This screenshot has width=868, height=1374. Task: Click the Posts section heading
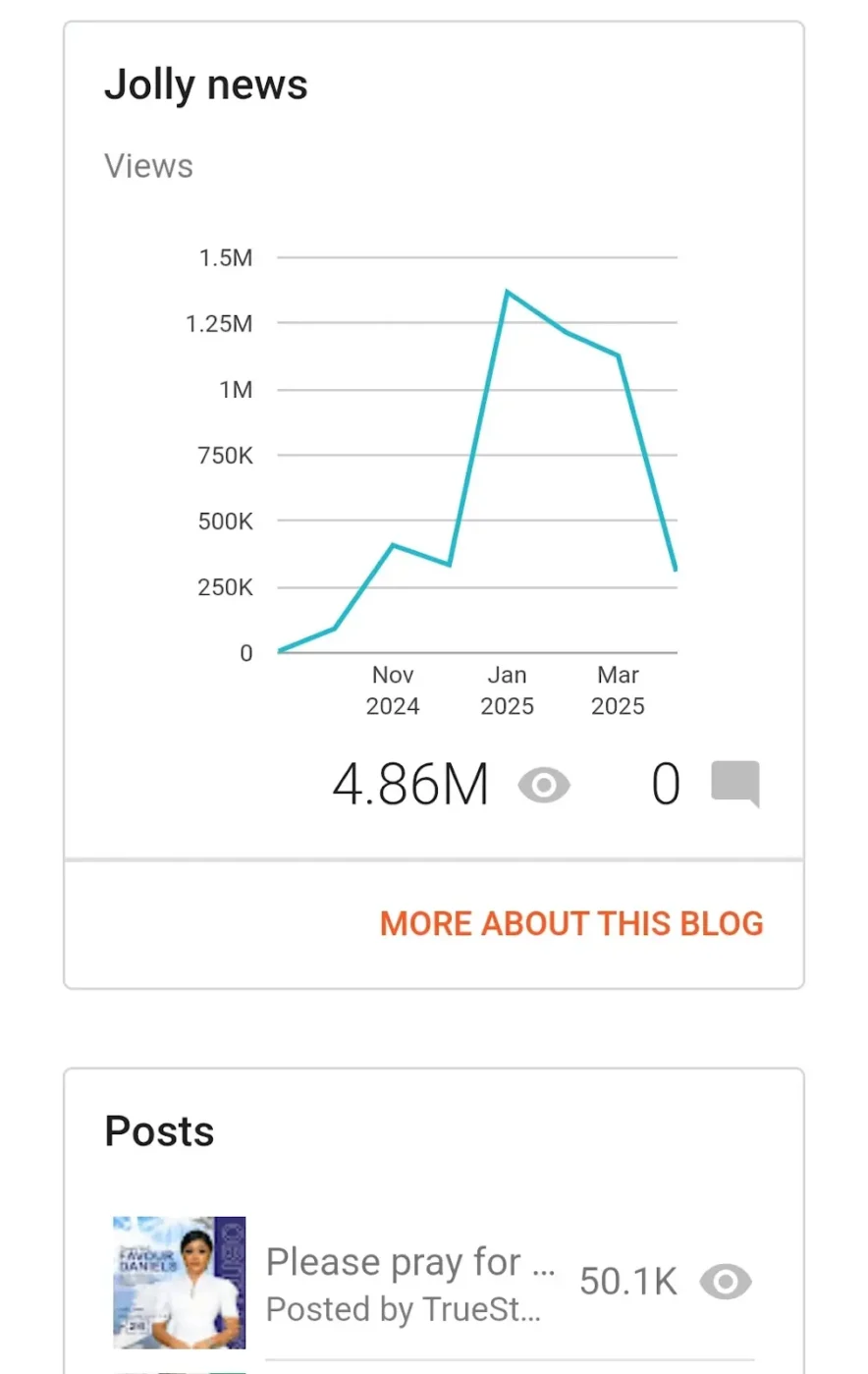[159, 1131]
